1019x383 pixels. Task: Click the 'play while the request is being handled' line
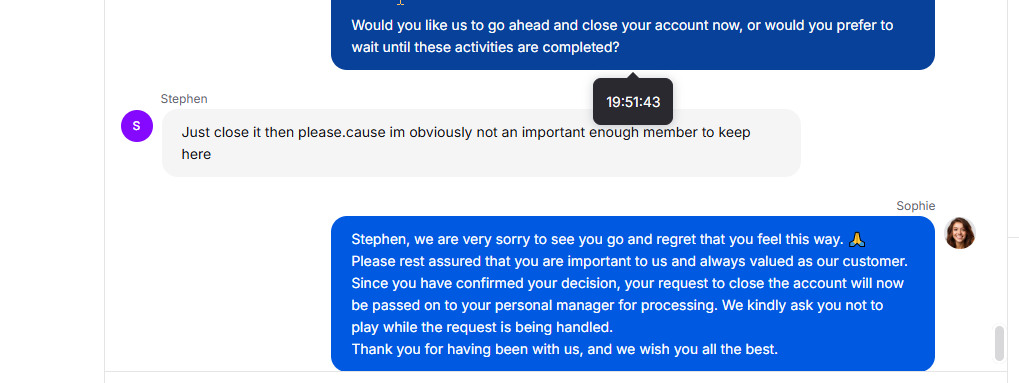pyautogui.click(x=482, y=327)
